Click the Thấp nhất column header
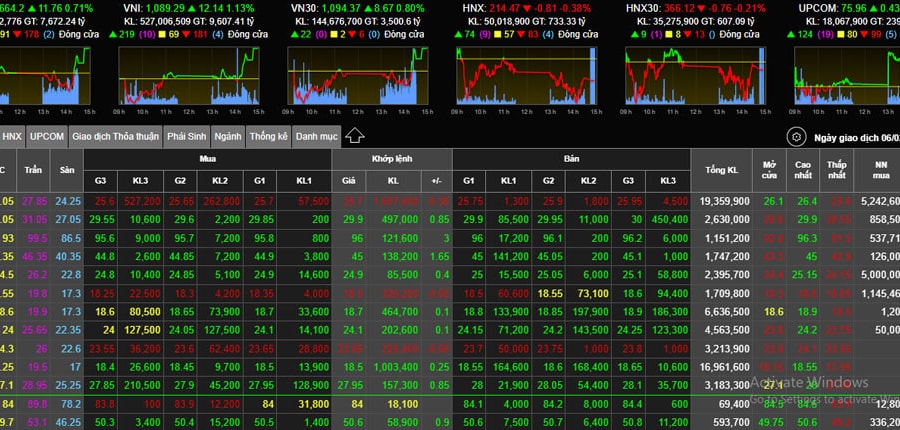This screenshot has height=430, width=900. (x=836, y=171)
